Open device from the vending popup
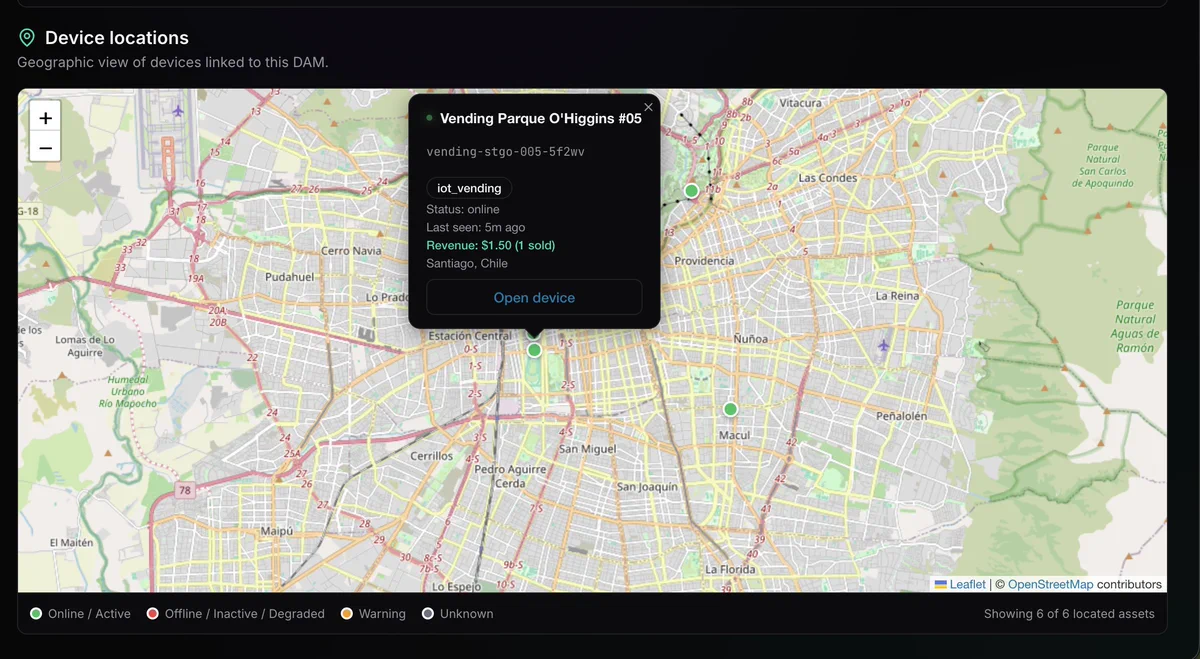Viewport: 1200px width, 659px height. point(534,297)
